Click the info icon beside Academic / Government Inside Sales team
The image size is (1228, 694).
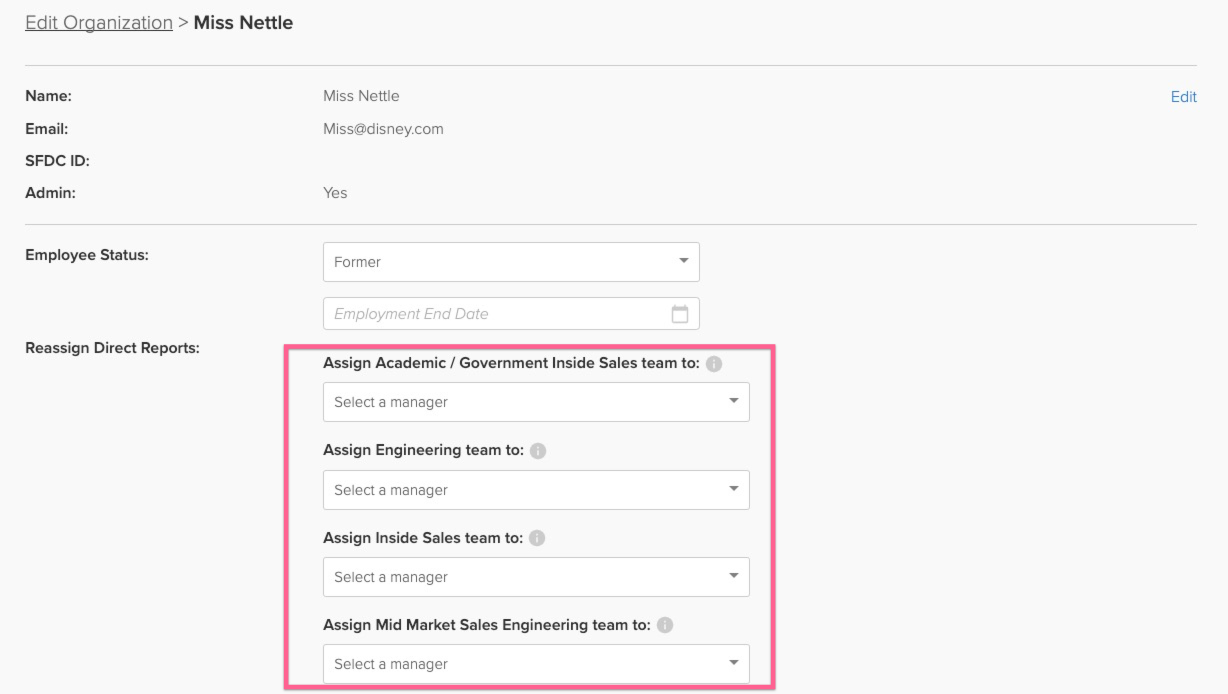[714, 364]
